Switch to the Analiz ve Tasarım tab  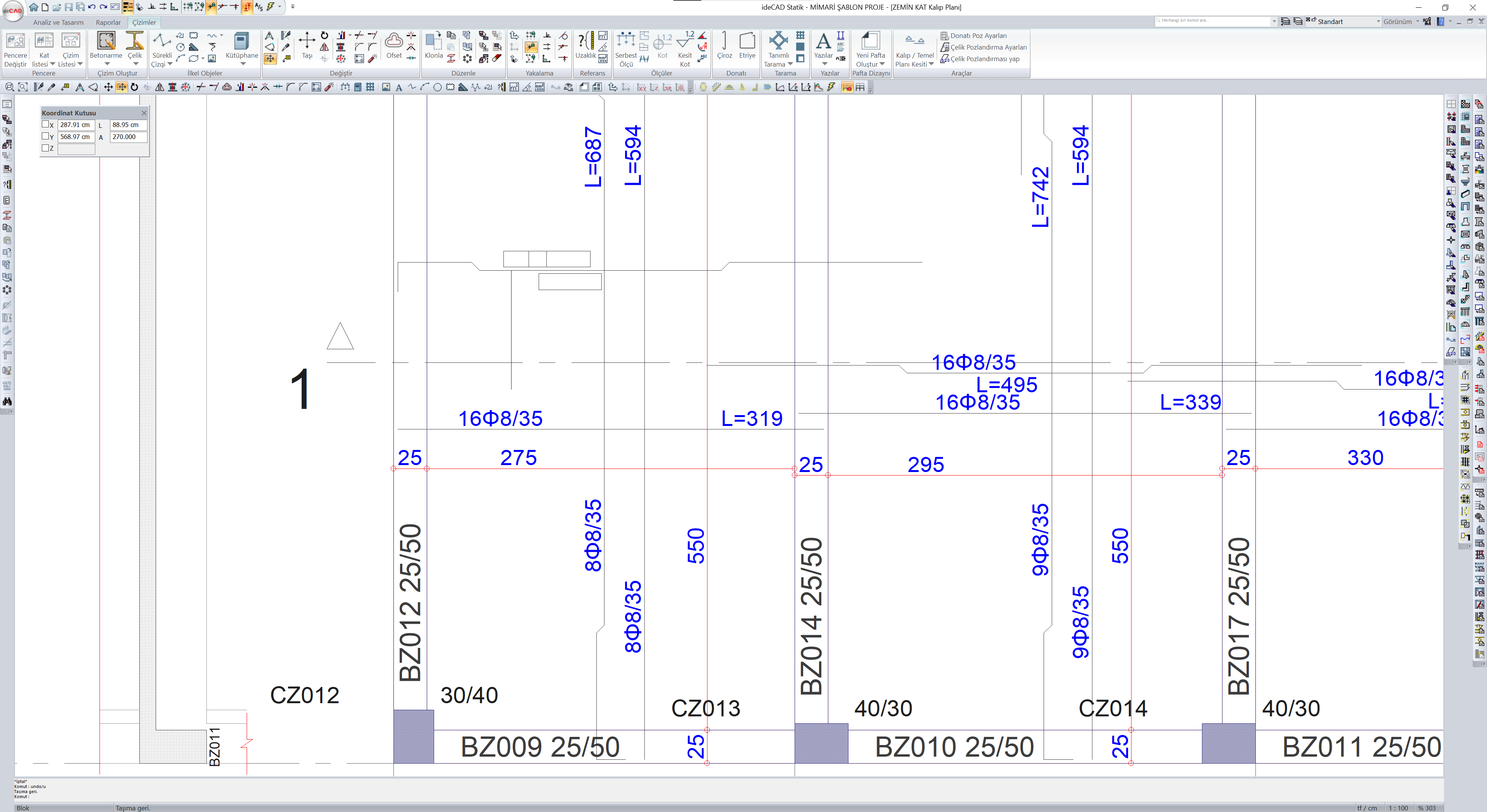click(x=58, y=22)
